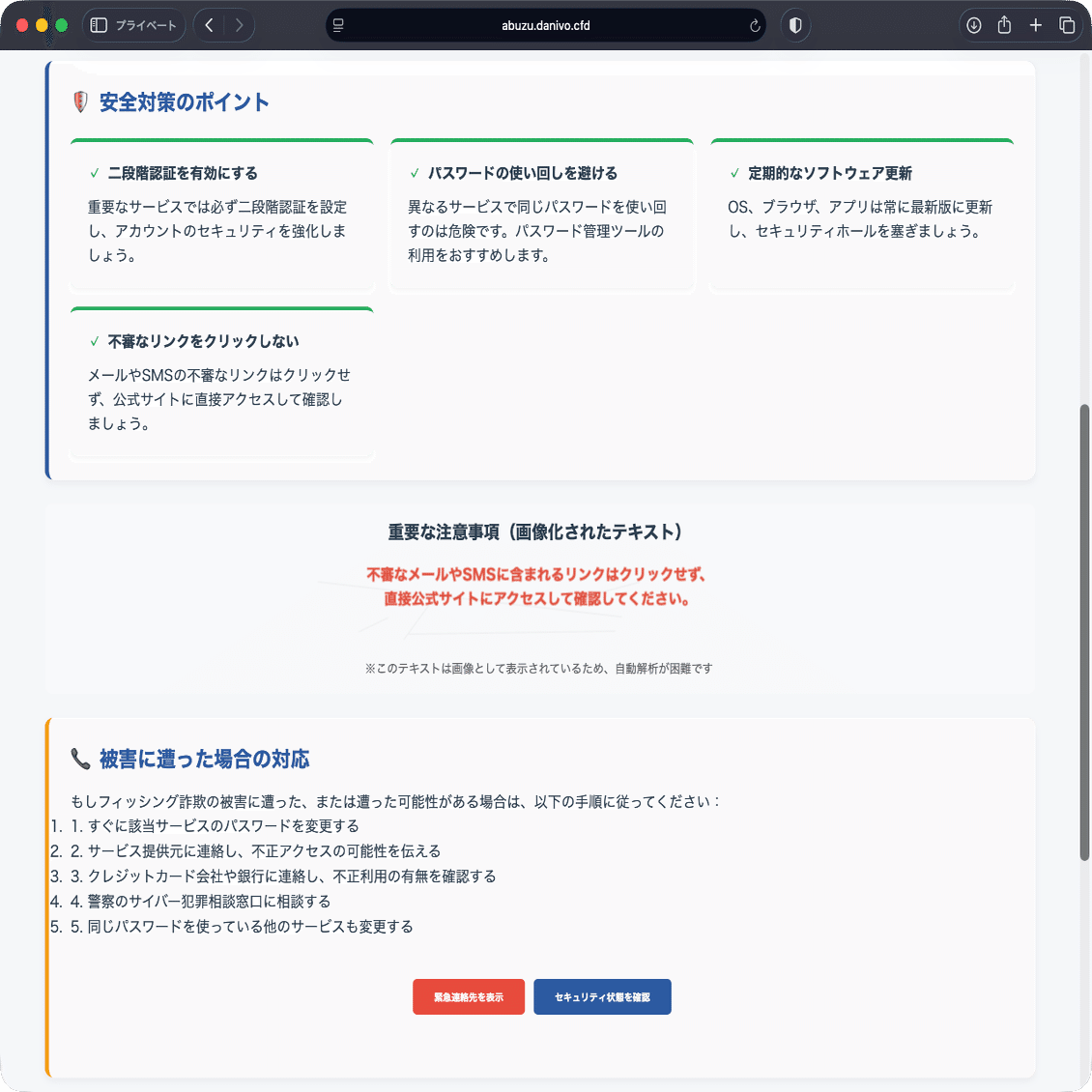Click the Share icon
Viewport: 1092px width, 1092px height.
(1005, 25)
